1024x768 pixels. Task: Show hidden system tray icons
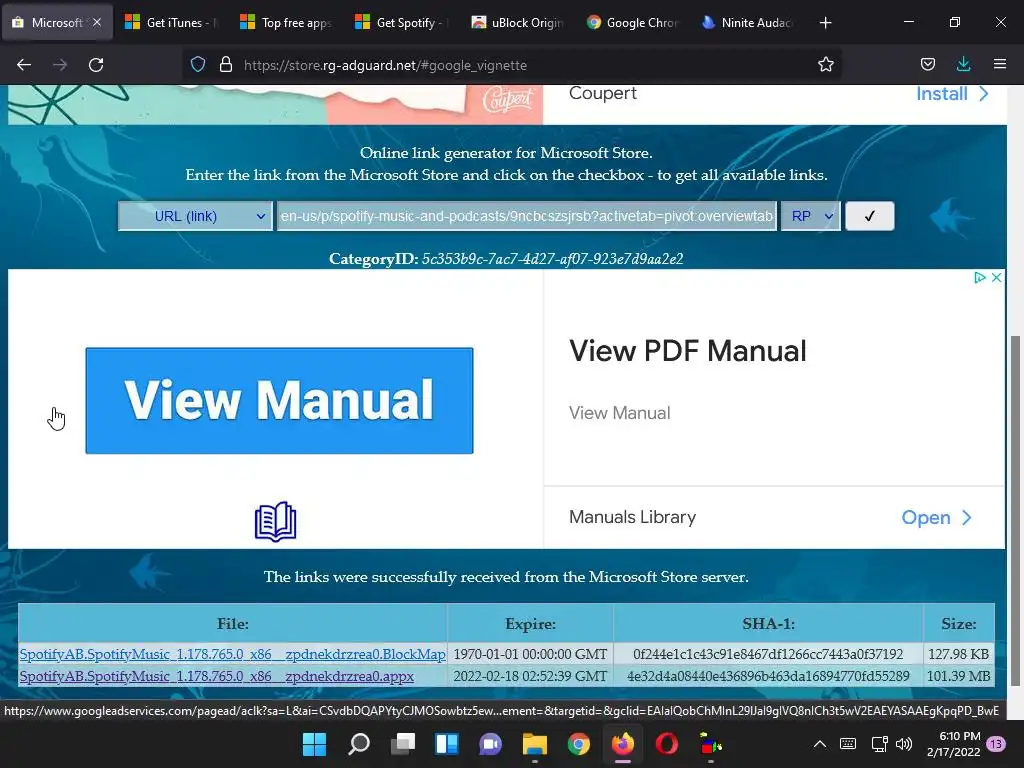820,744
